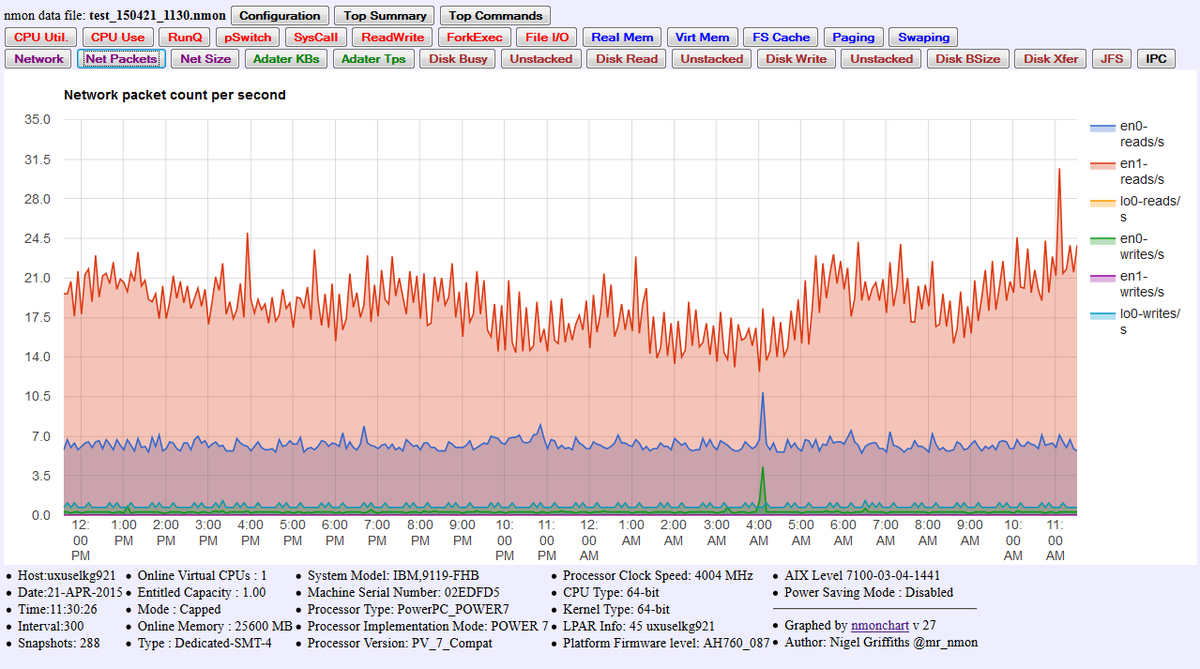The width and height of the screenshot is (1200, 669).
Task: Click the Author: Nigel Griffiths text
Action: point(881,643)
